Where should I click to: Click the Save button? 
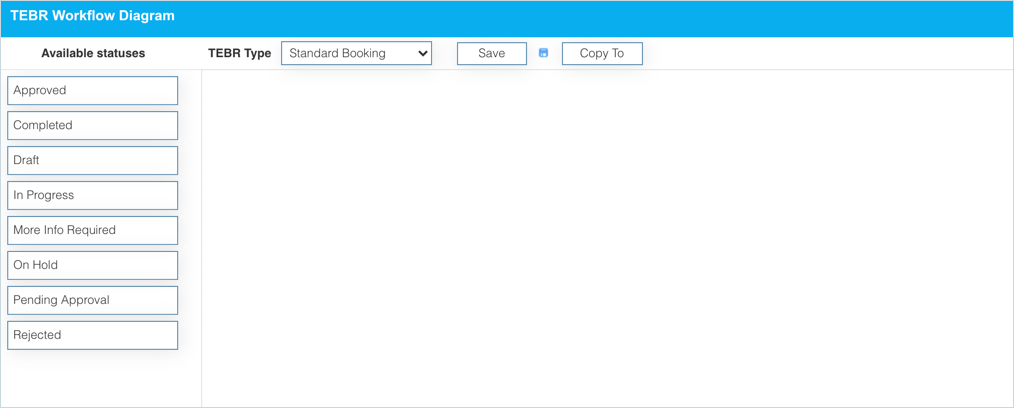491,53
